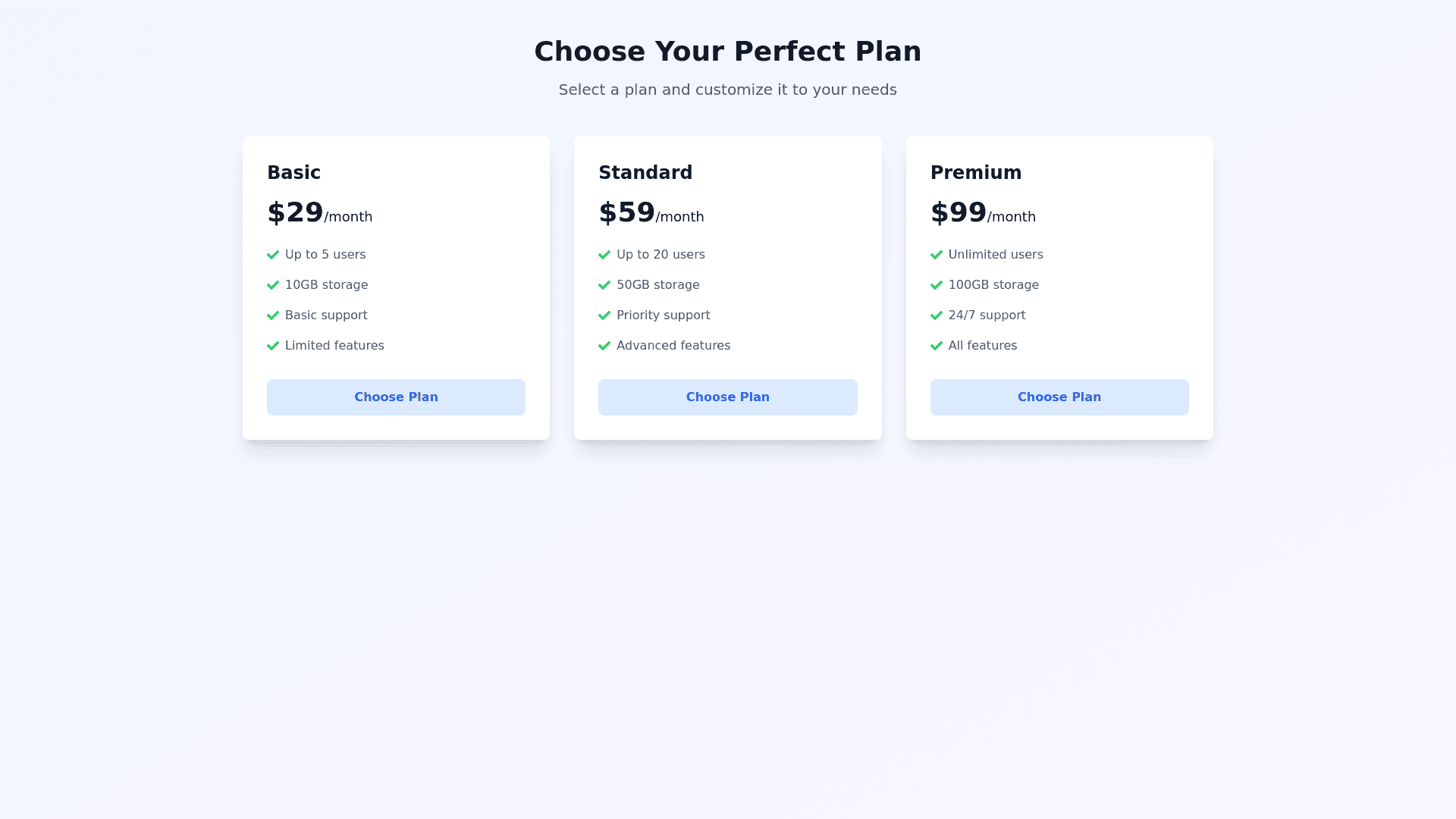Choose the Standard plan button
This screenshot has width=1456, height=819.
(x=727, y=397)
